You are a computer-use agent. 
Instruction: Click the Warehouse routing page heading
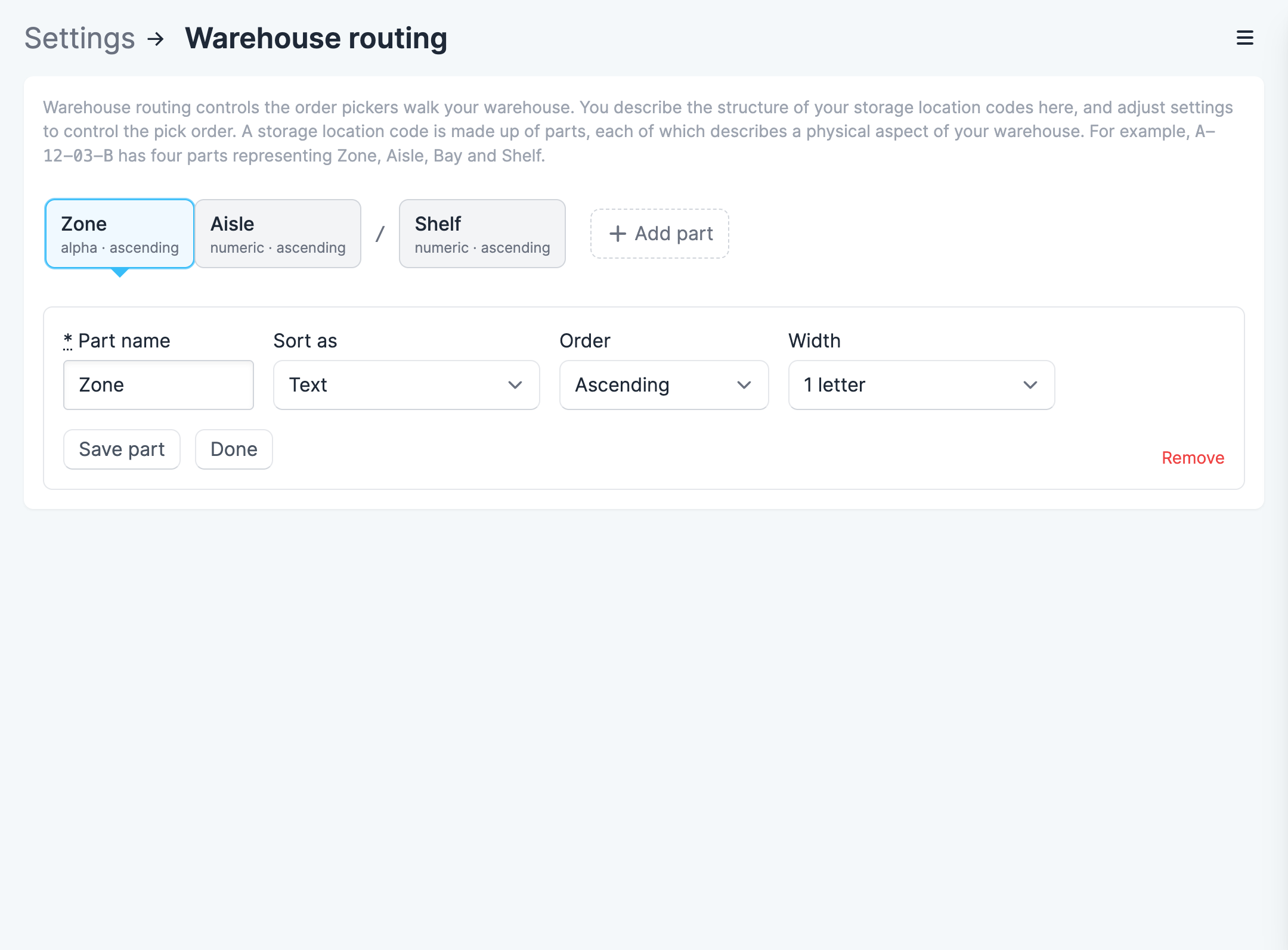pos(316,38)
